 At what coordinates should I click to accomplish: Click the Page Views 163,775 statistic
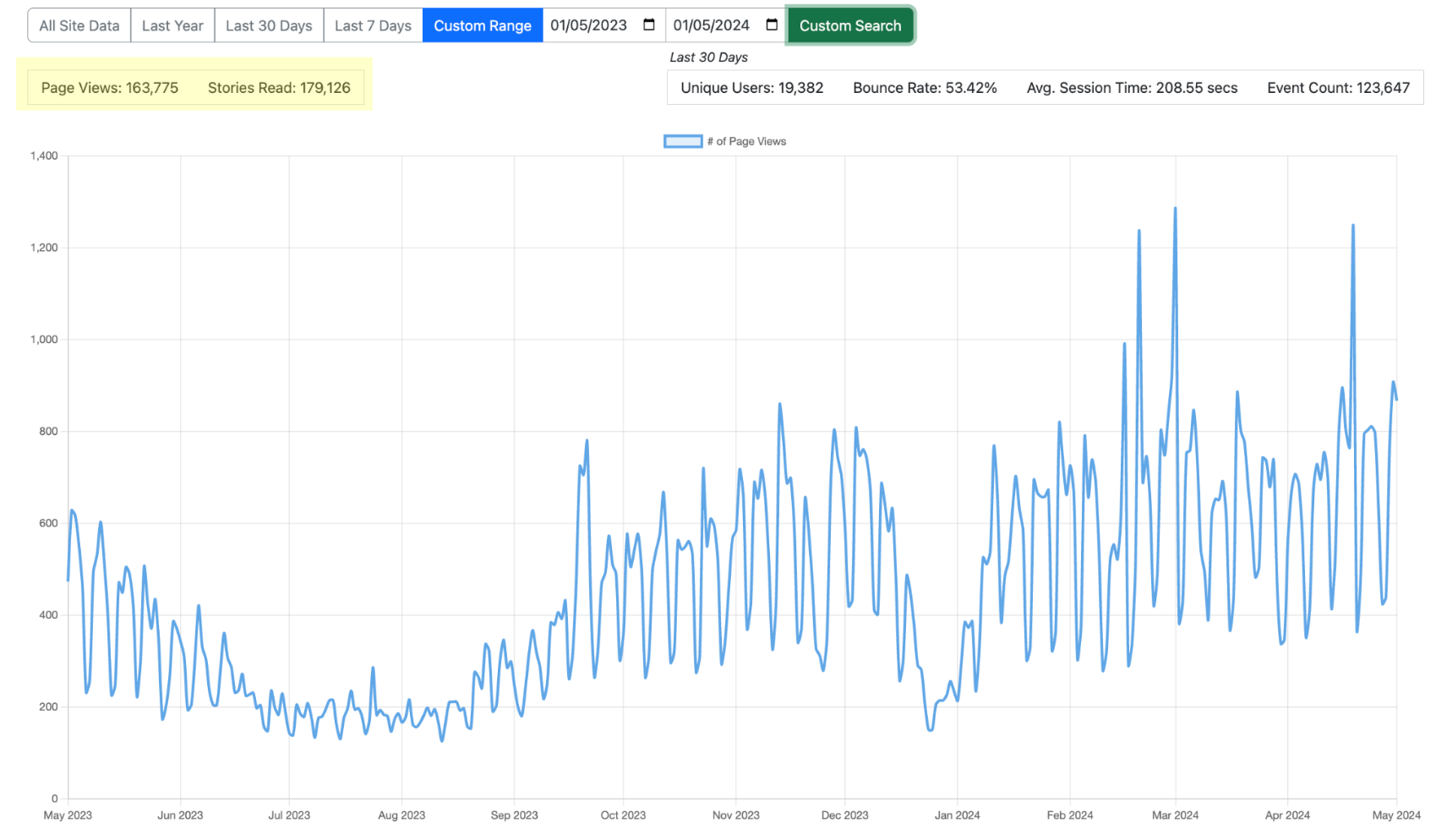coord(110,88)
